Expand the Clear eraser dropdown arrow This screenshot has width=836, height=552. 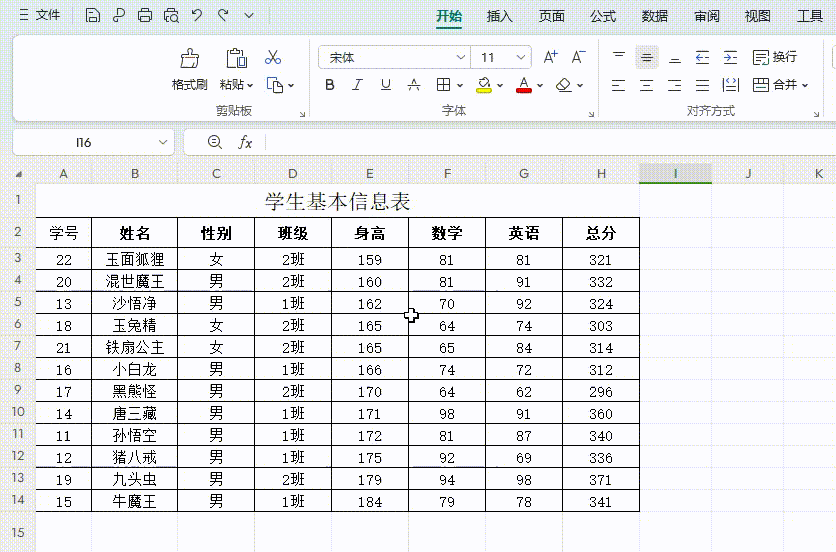point(580,85)
